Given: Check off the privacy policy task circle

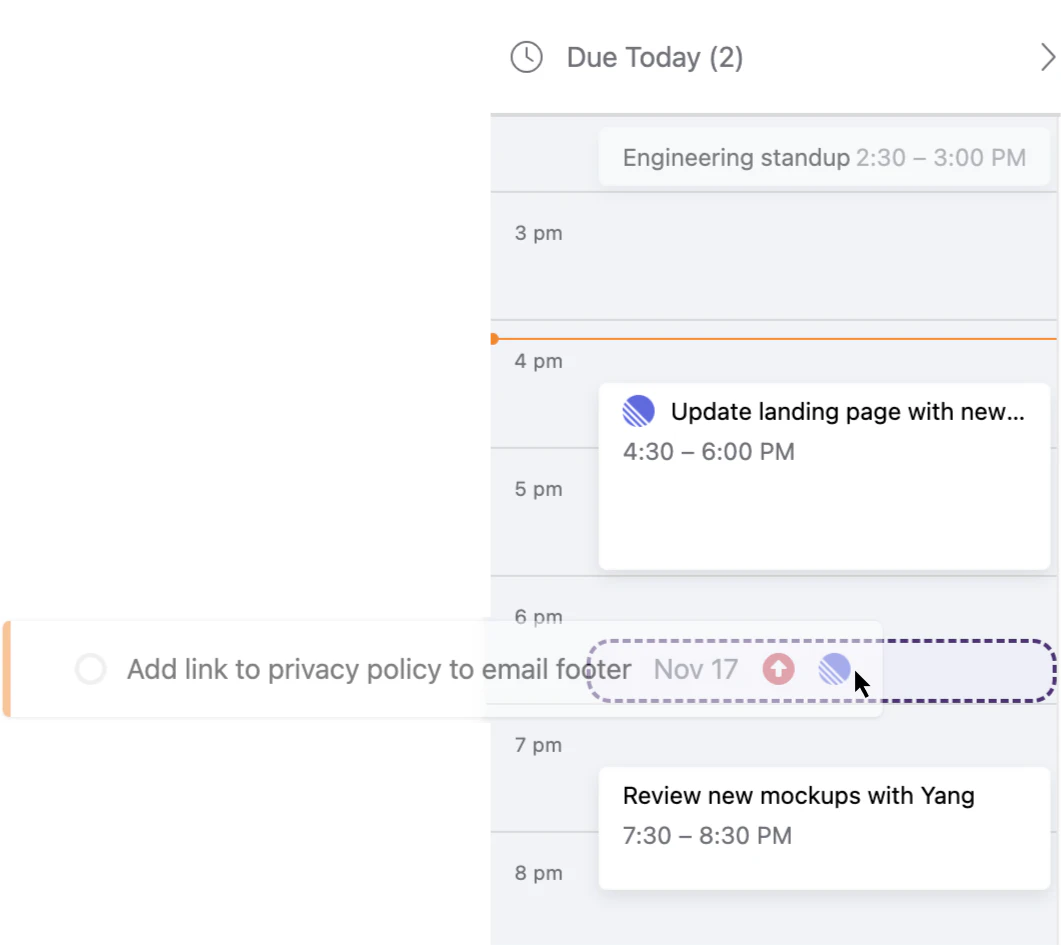Looking at the screenshot, I should [x=91, y=669].
